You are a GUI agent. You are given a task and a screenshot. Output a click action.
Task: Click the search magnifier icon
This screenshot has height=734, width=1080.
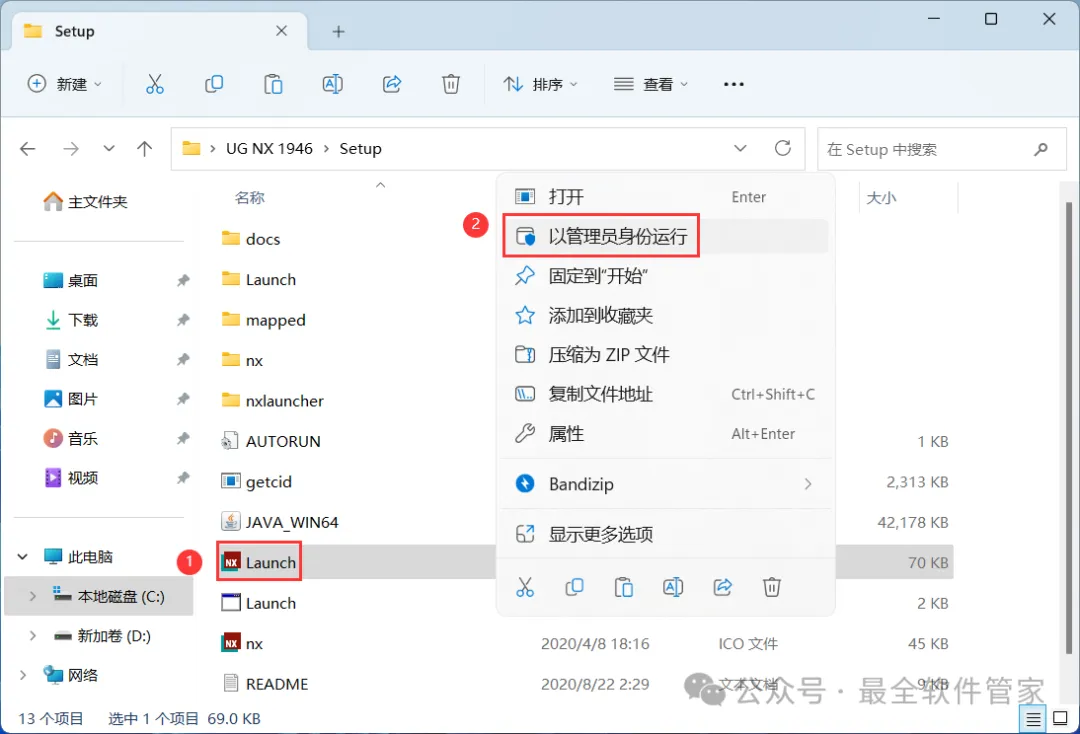[x=1041, y=149]
